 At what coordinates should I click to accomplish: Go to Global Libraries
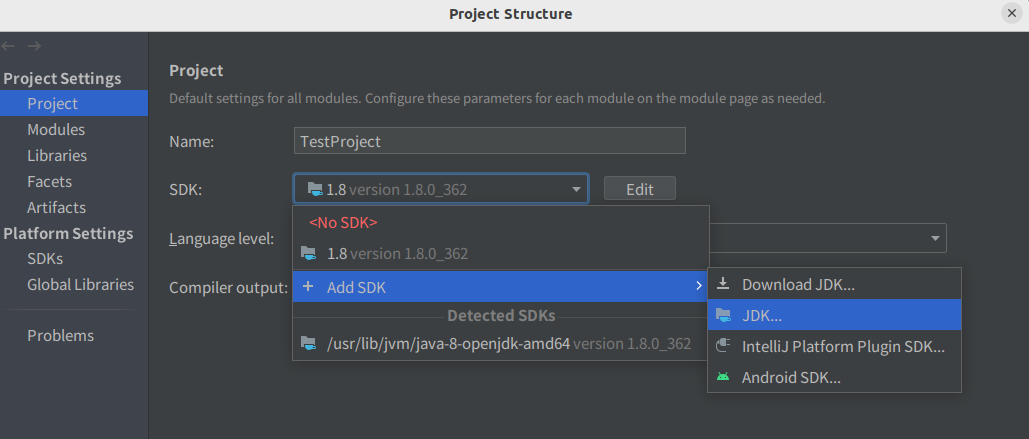tap(74, 284)
